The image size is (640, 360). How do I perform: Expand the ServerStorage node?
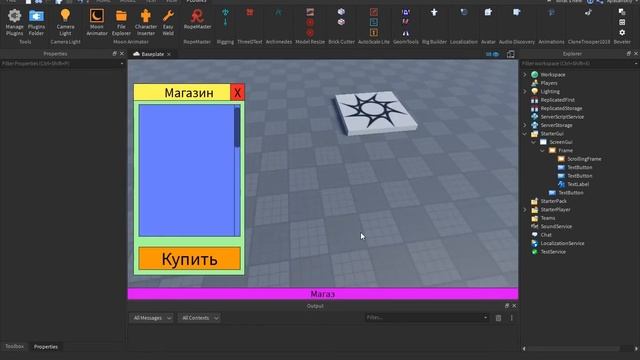click(x=525, y=125)
